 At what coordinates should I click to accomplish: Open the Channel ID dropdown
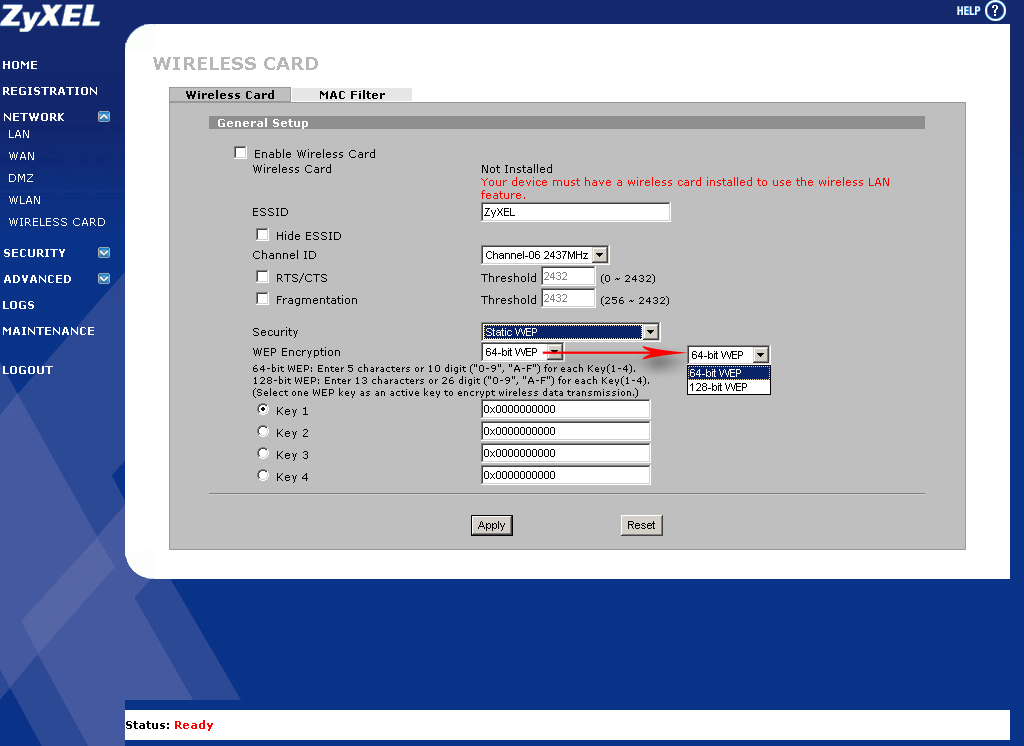point(545,255)
